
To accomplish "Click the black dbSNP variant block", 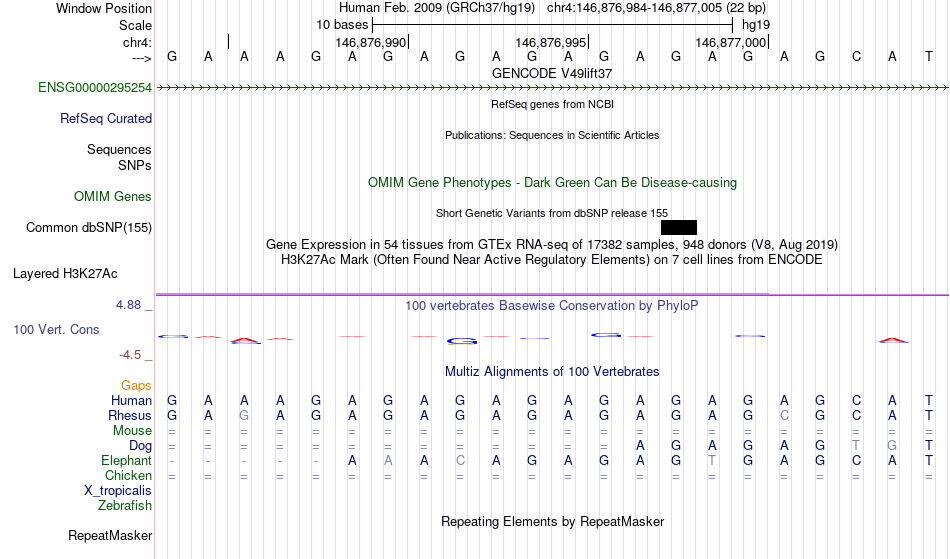I will tap(679, 228).
